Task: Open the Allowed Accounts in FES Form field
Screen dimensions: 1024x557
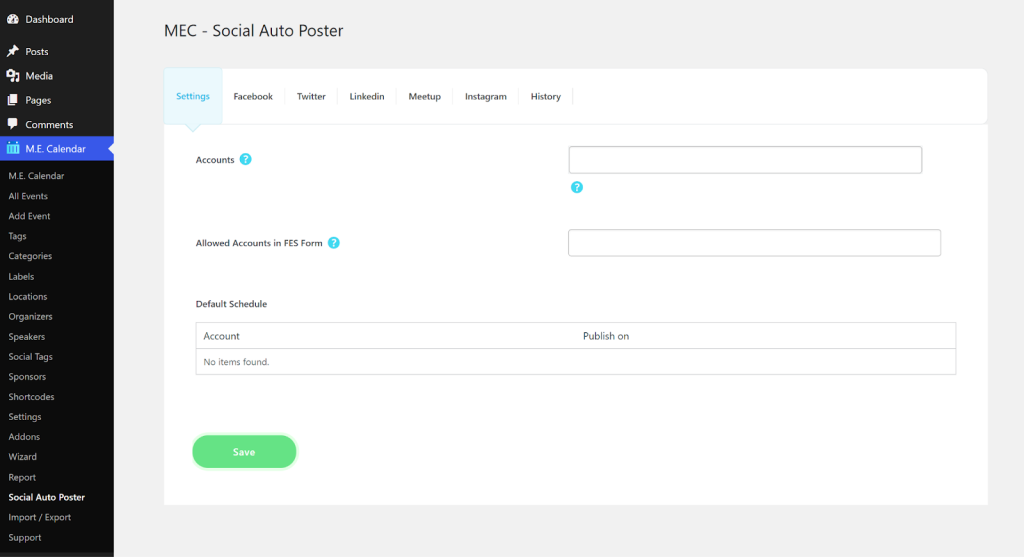Action: point(754,243)
